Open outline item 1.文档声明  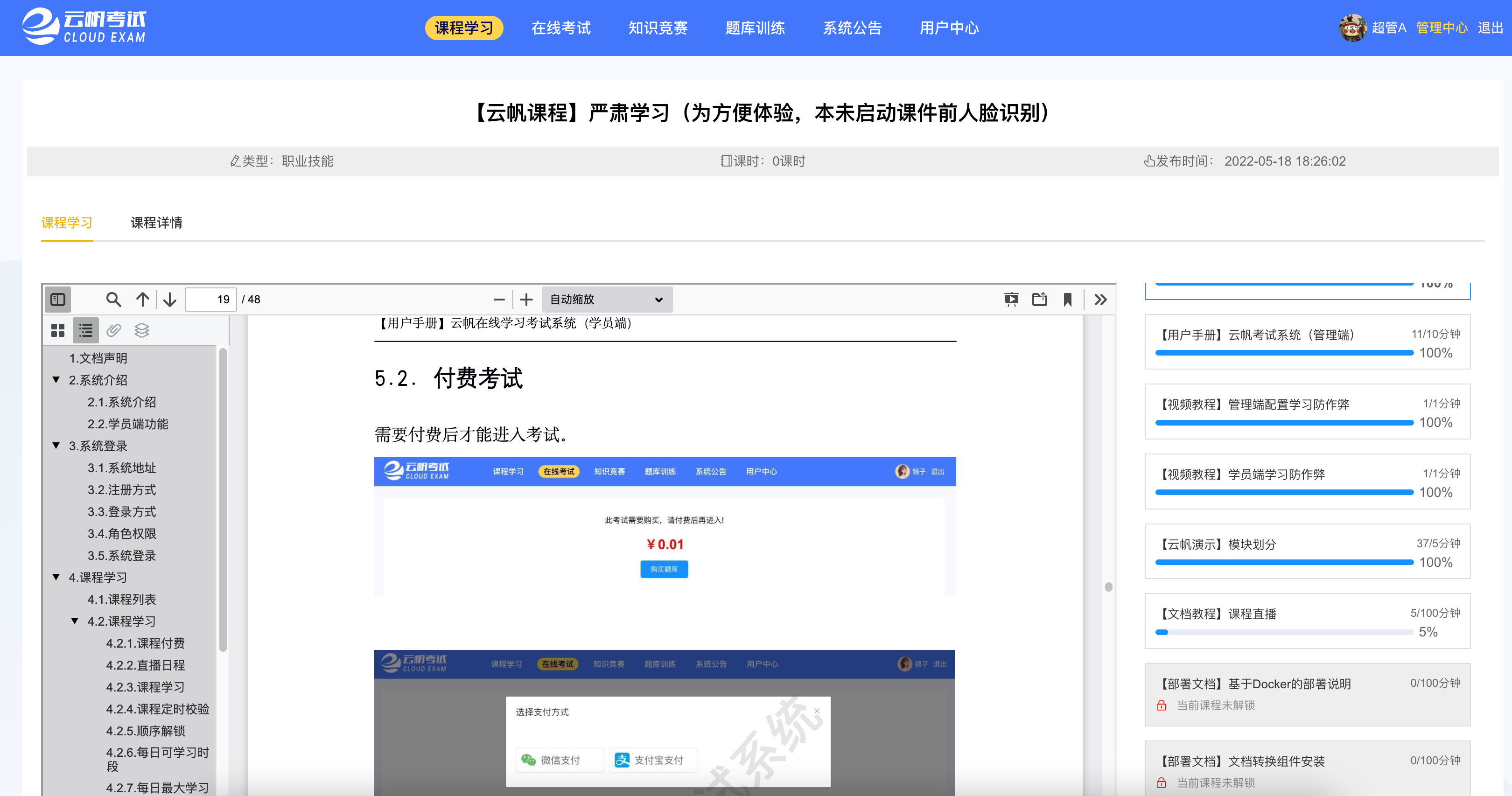[98, 358]
